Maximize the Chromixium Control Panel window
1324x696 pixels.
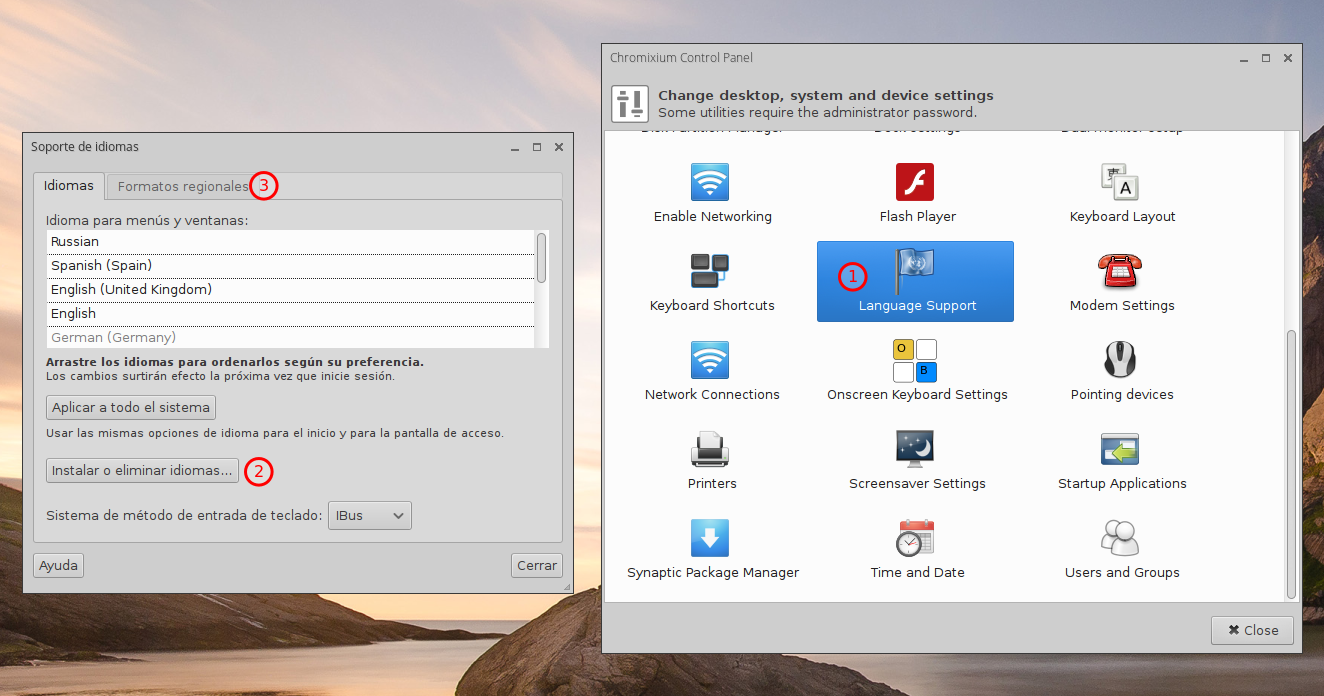pyautogui.click(x=1265, y=58)
